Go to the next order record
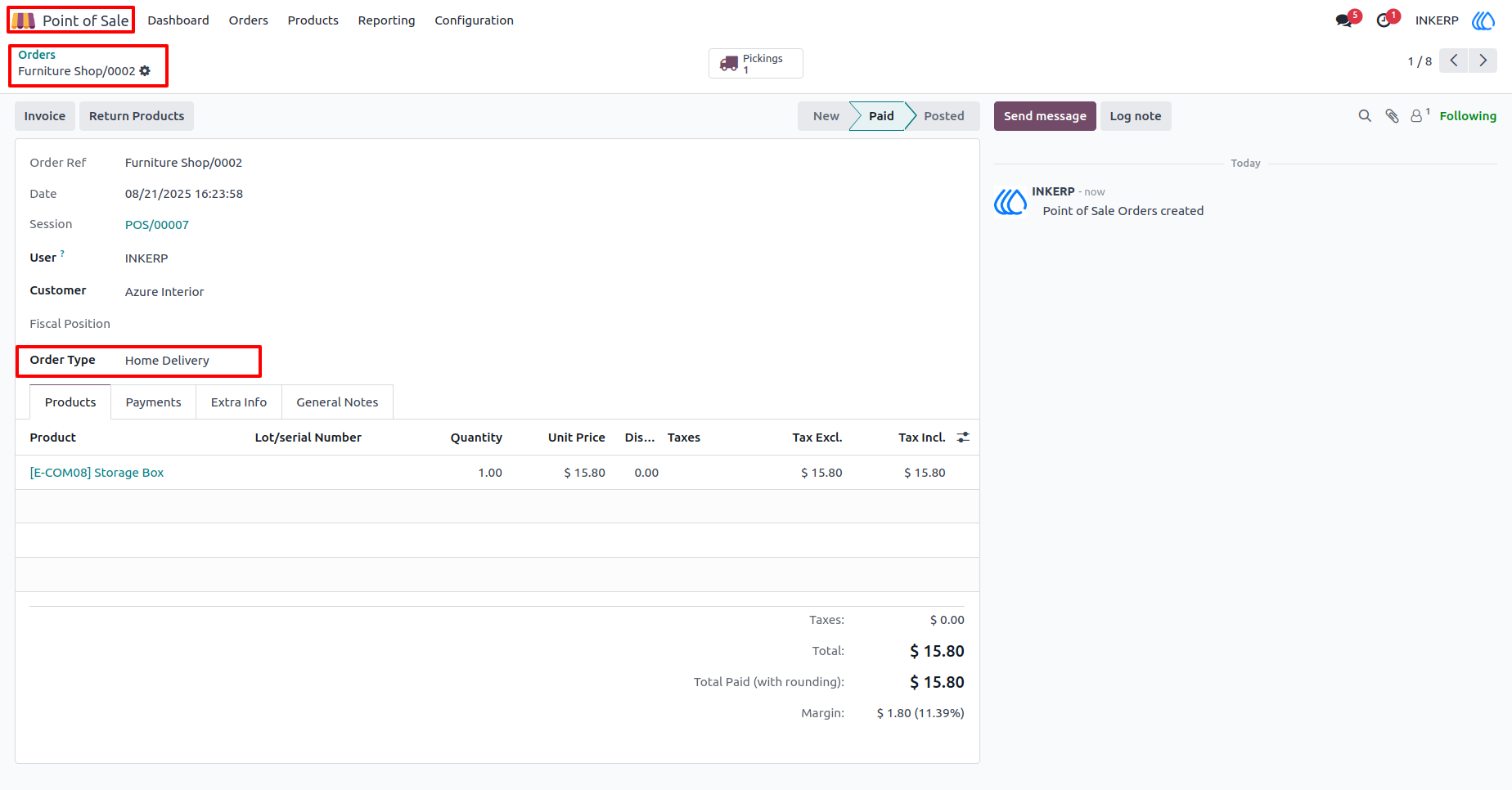Image resolution: width=1512 pixels, height=790 pixels. [x=1483, y=61]
